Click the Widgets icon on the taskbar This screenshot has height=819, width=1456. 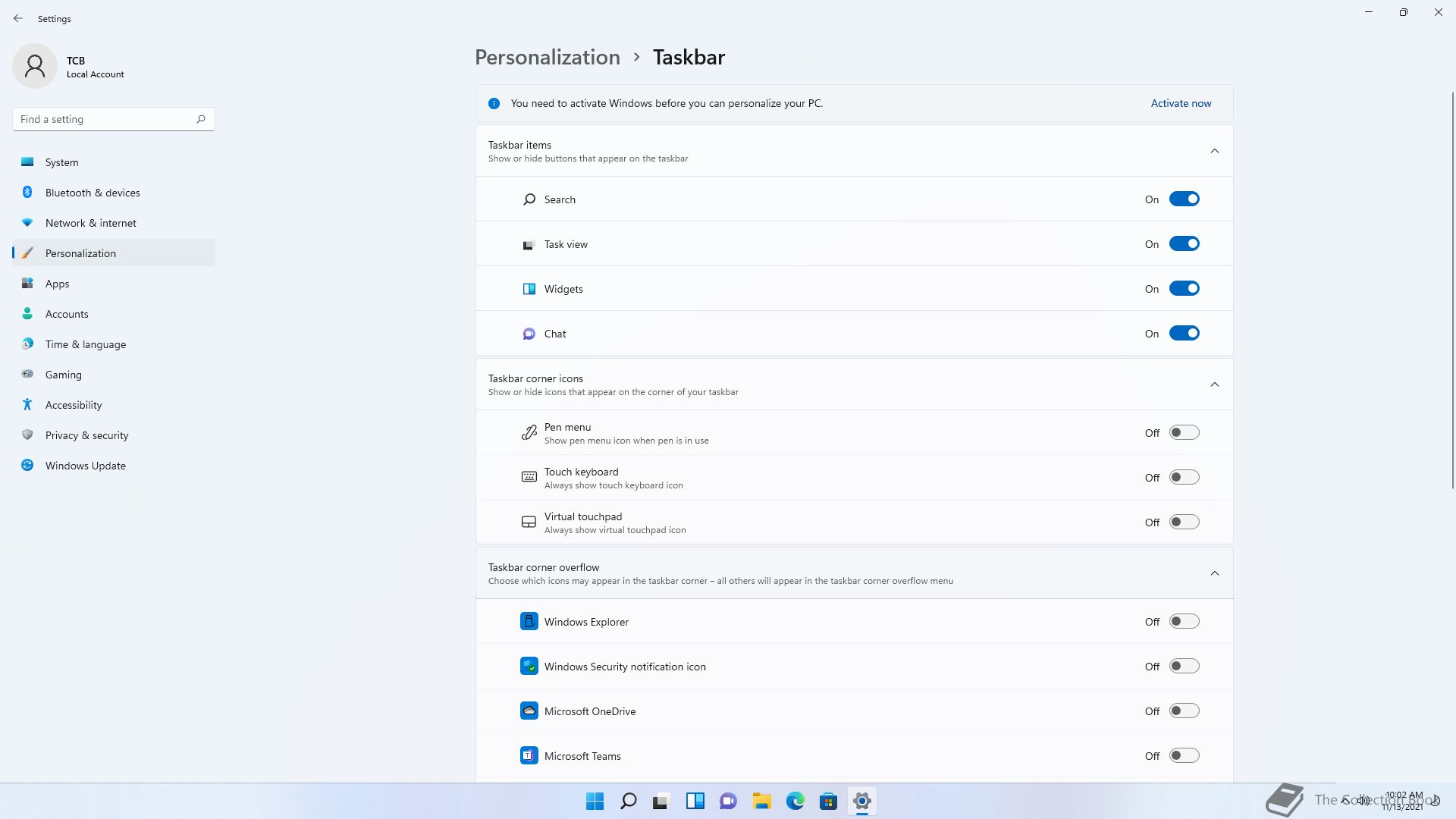coord(695,801)
